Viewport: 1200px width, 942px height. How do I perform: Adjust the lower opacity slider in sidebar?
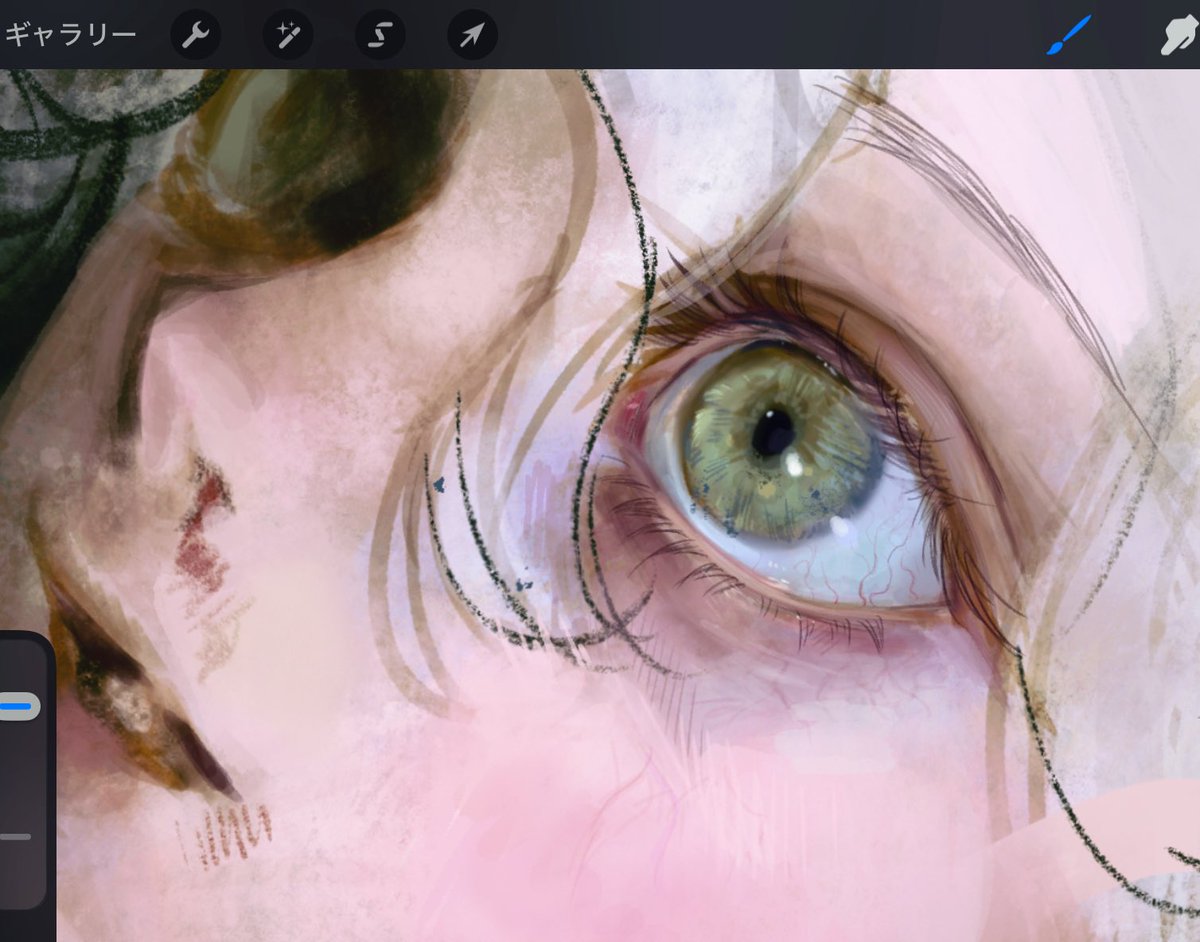pyautogui.click(x=15, y=836)
